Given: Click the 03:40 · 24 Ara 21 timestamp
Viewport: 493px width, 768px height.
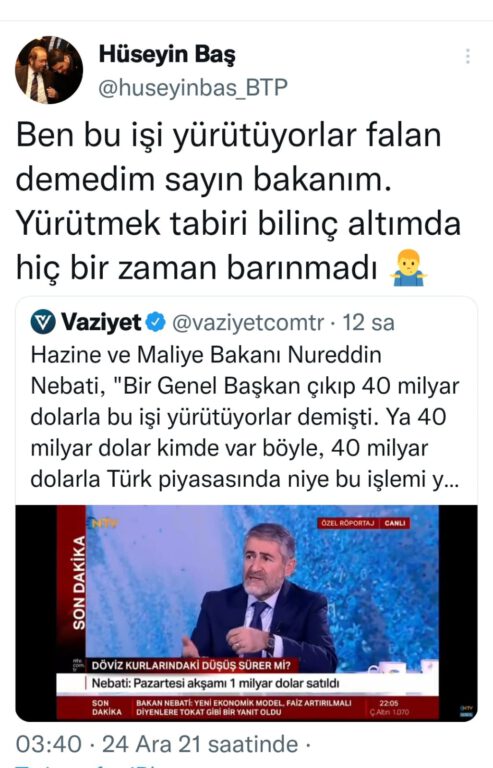Looking at the screenshot, I should pyautogui.click(x=157, y=744).
